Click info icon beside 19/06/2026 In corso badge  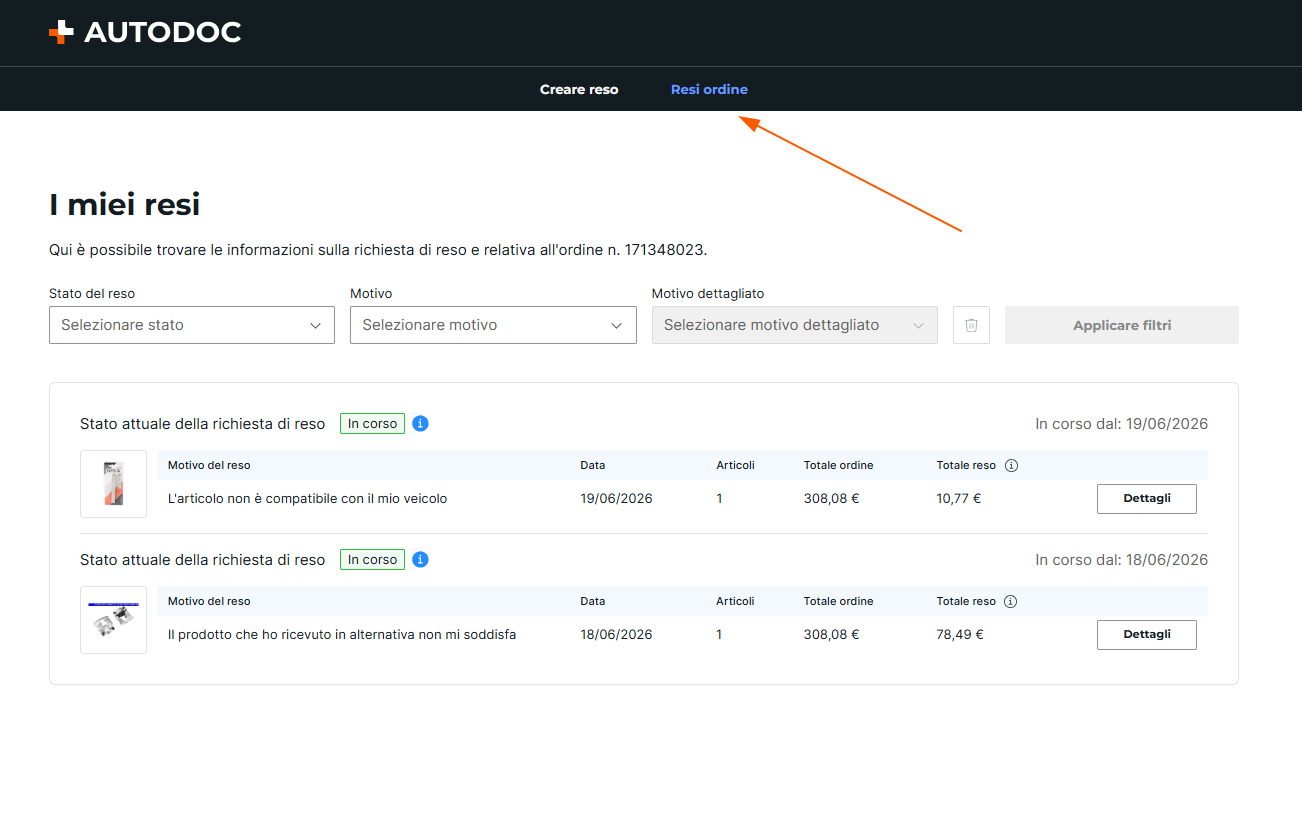click(421, 423)
